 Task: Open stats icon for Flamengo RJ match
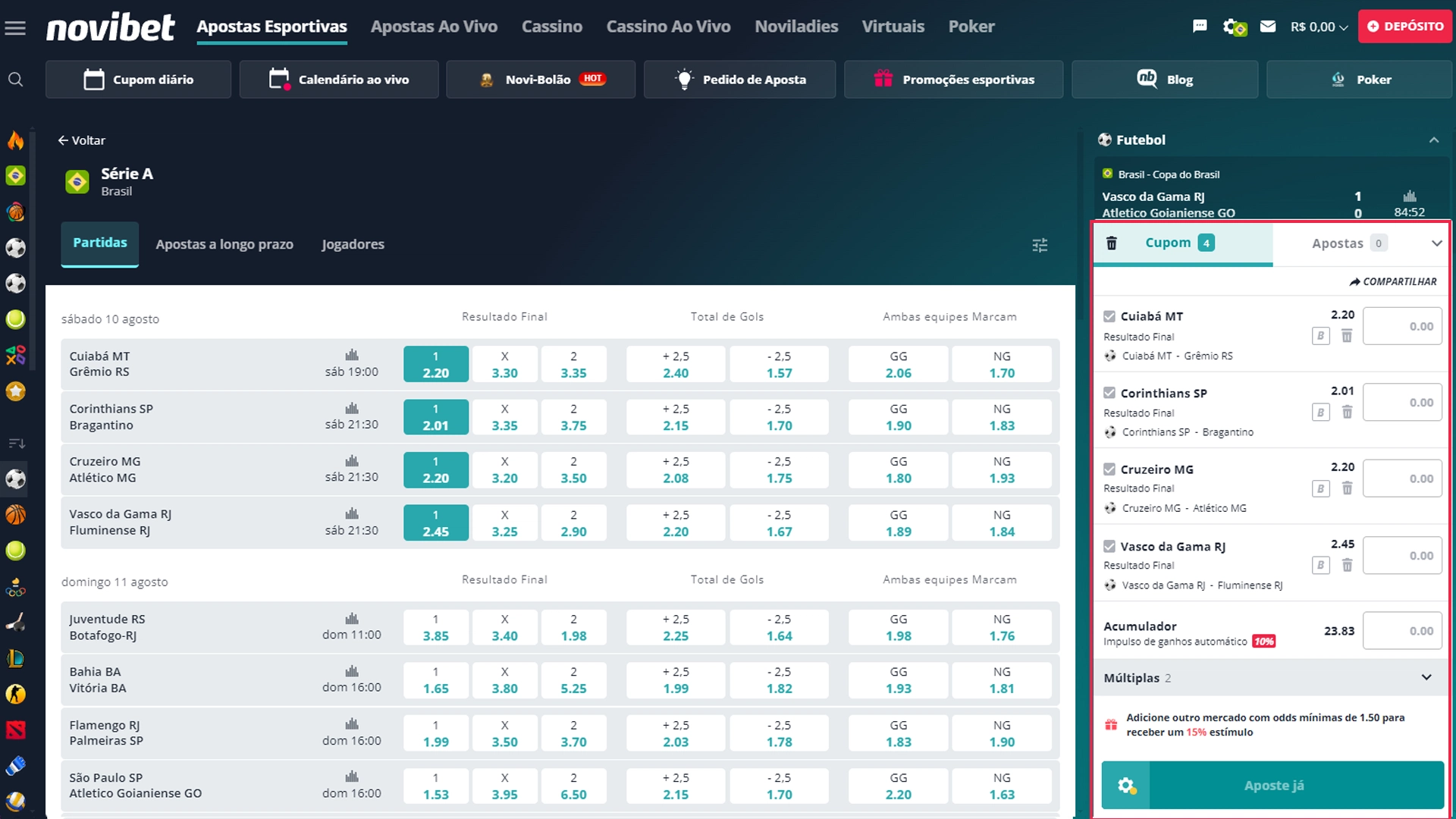click(352, 724)
